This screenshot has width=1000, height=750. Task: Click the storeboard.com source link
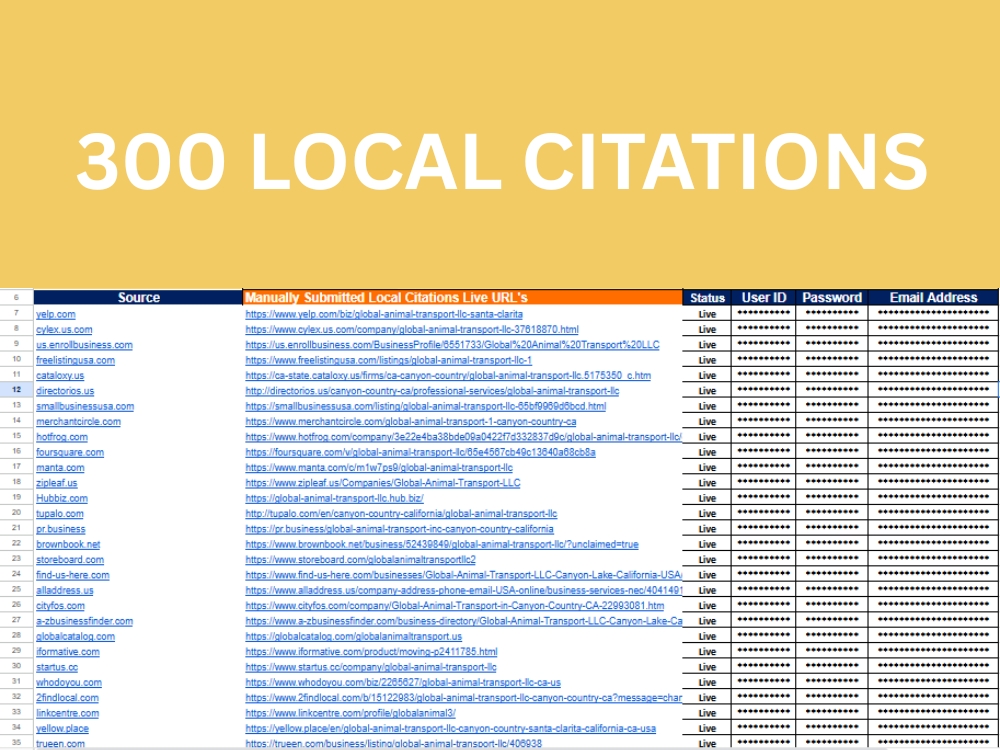[70, 559]
